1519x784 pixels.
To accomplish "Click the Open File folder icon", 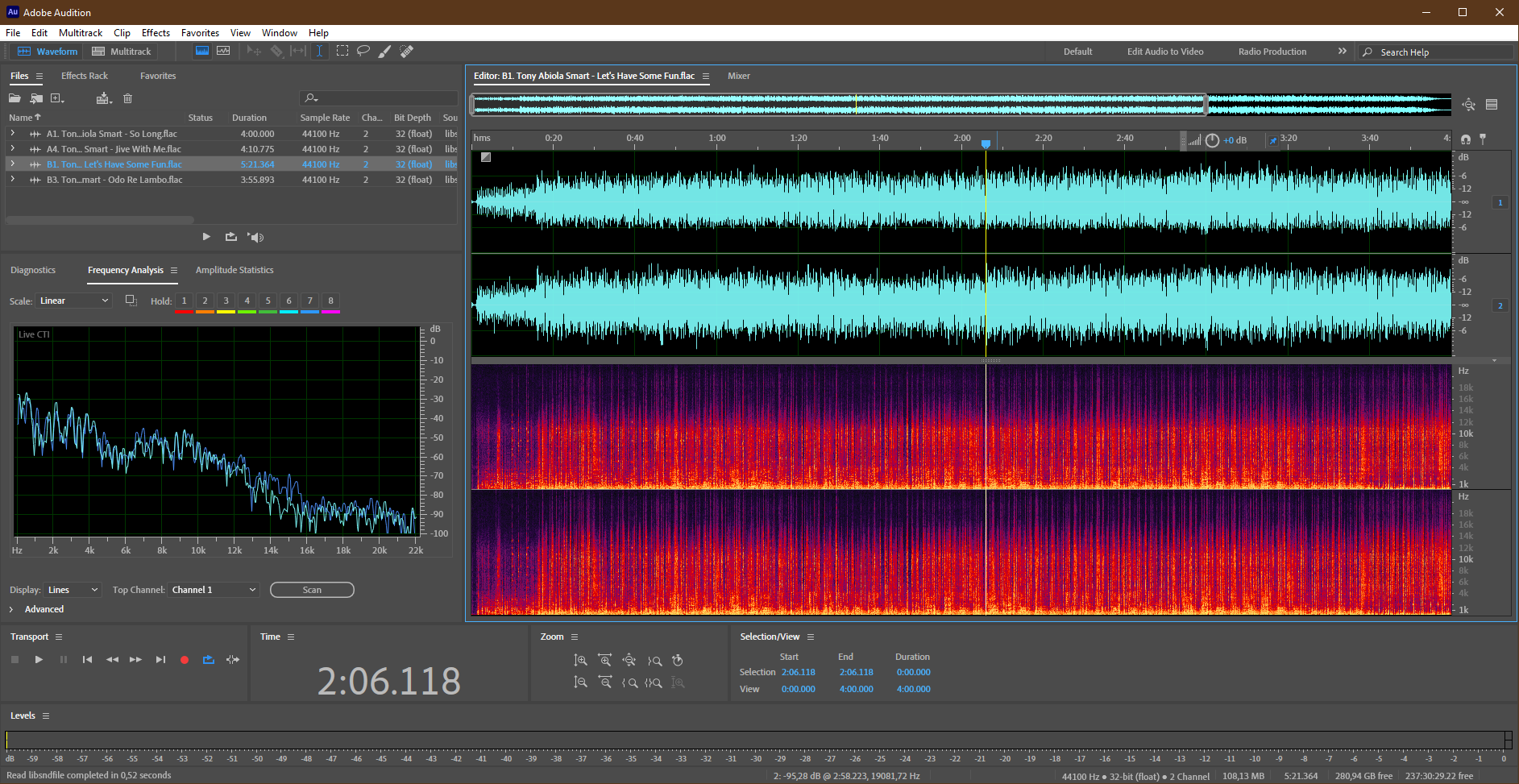I will (15, 98).
